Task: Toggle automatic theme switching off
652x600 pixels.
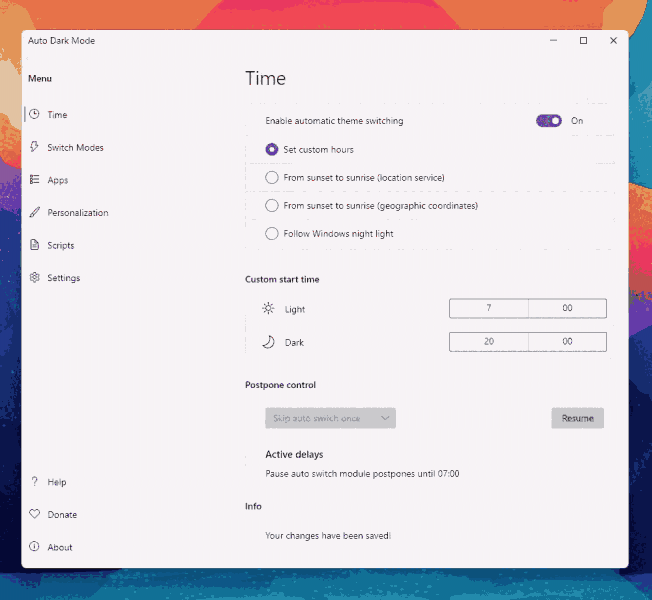Action: (548, 121)
